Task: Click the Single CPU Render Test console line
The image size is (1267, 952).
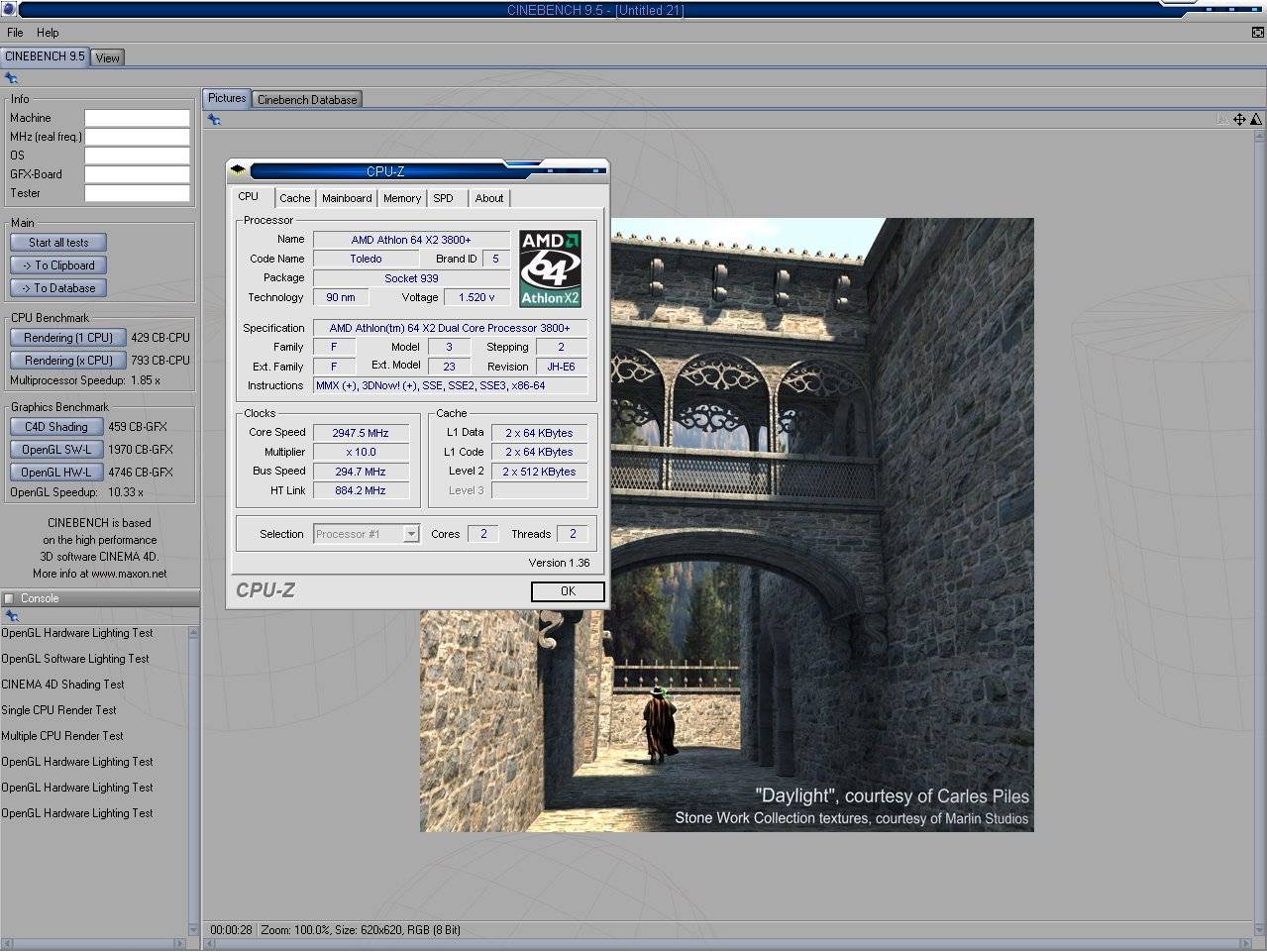Action: pyautogui.click(x=58, y=710)
